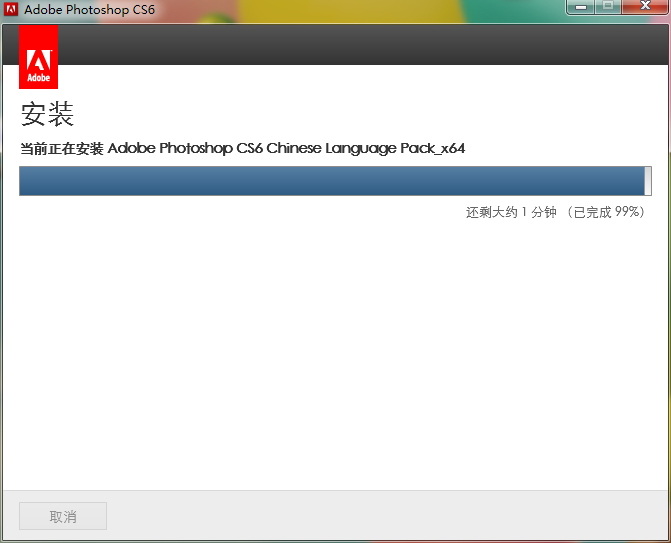Click the Photoshop title bar app icon
671x543 pixels.
[11, 9]
